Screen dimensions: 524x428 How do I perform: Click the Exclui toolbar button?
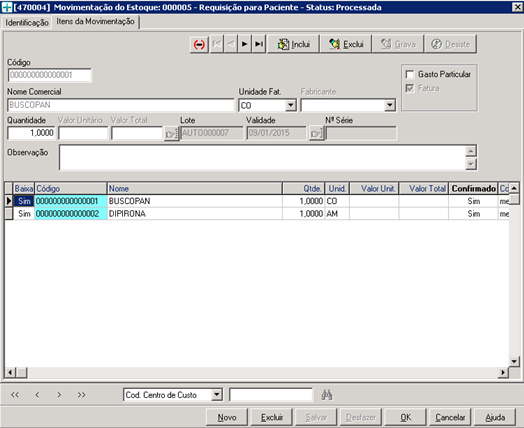click(346, 44)
